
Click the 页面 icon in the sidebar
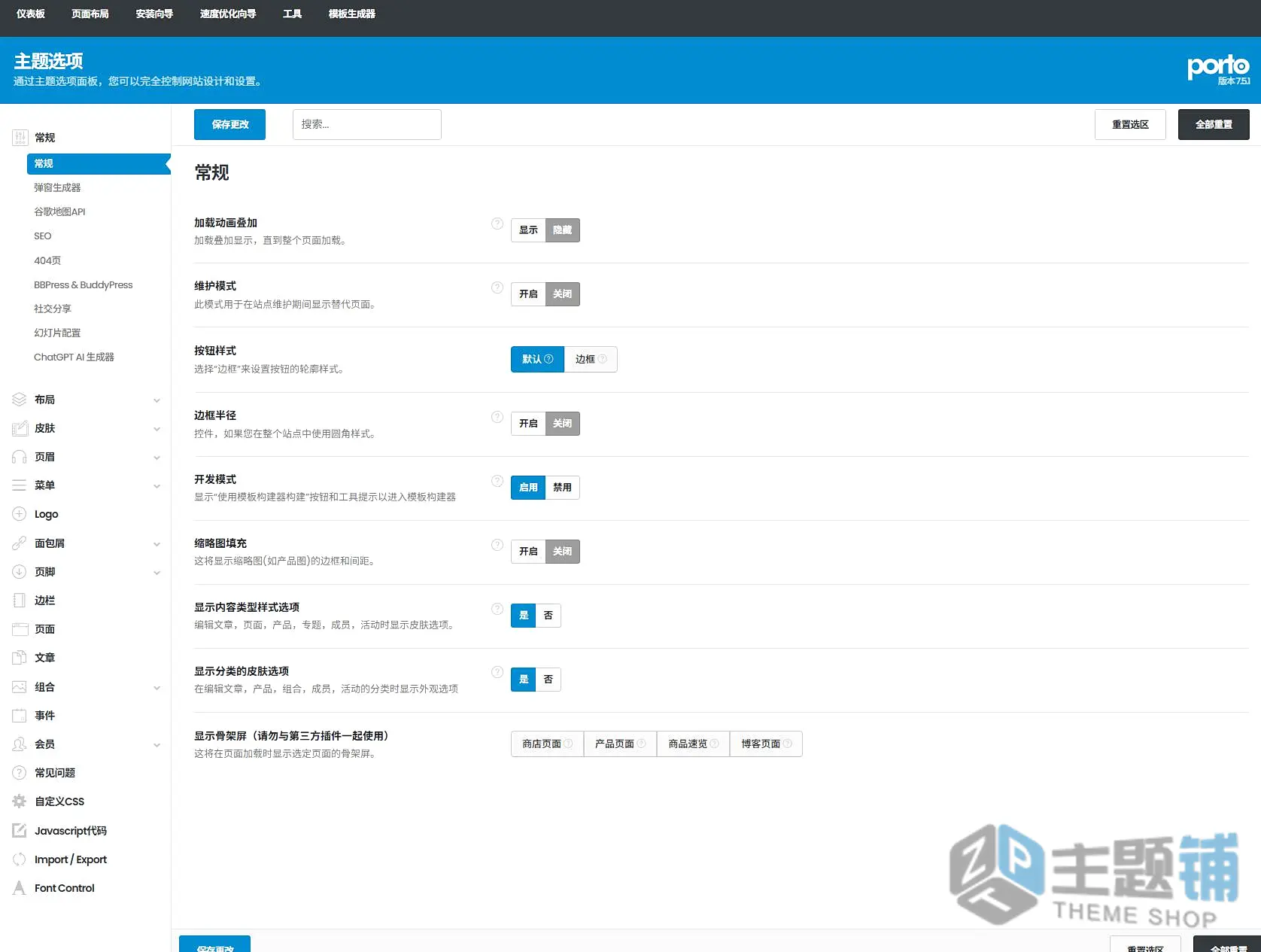tap(20, 629)
